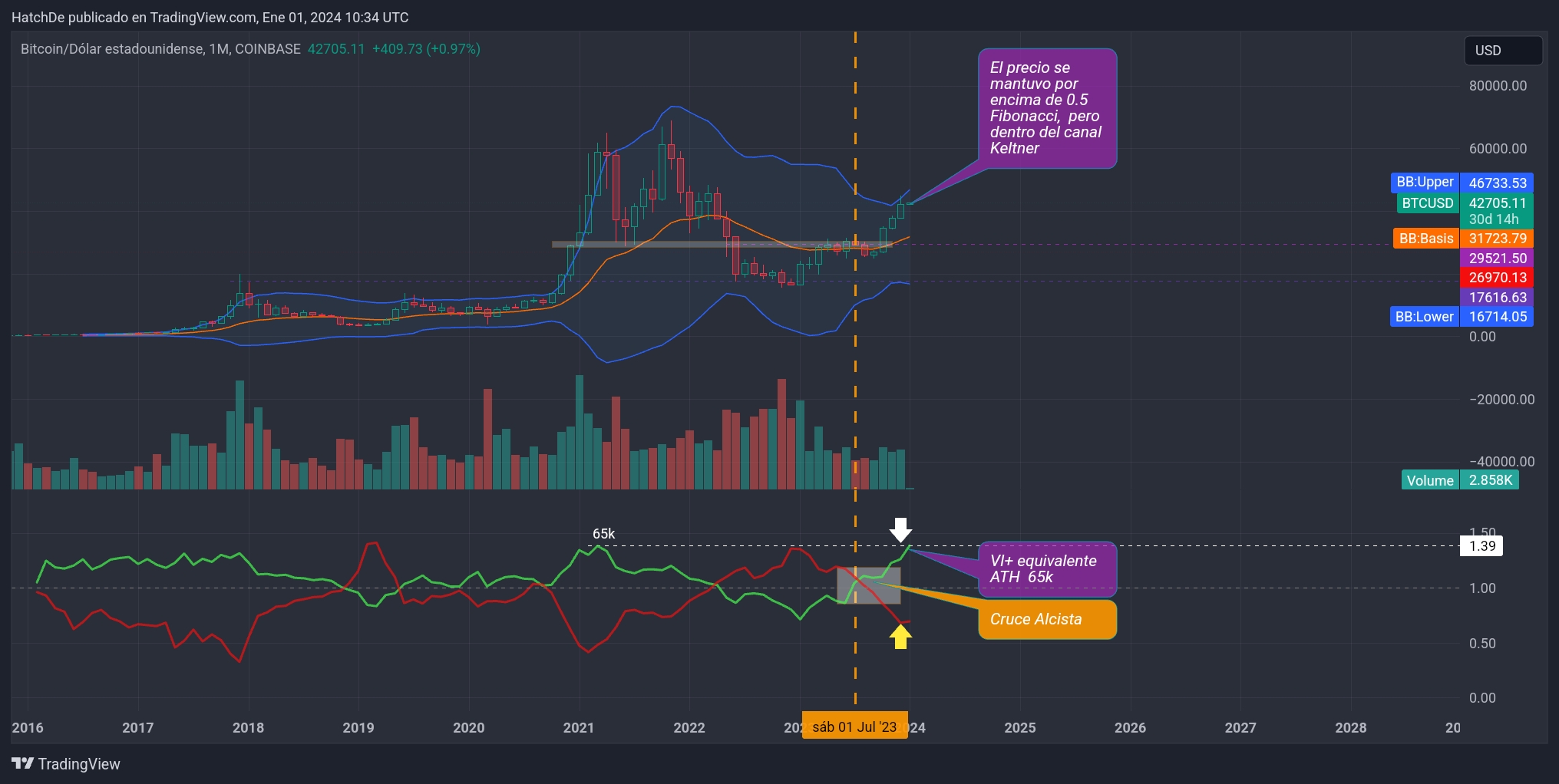
Task: Click the BB:Basis indicator label
Action: pyautogui.click(x=1426, y=239)
